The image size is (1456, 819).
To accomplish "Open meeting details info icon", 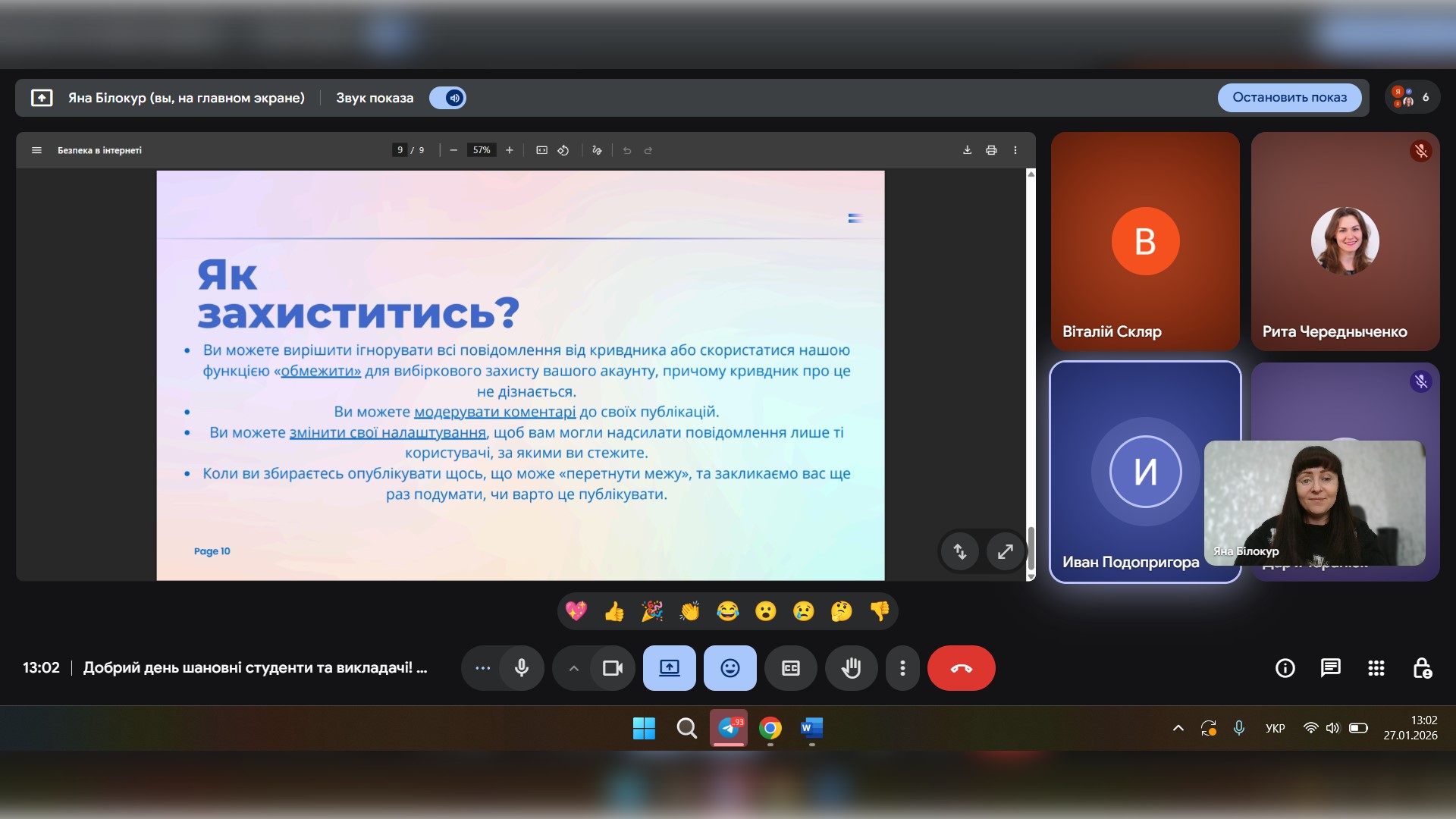I will [x=1285, y=668].
